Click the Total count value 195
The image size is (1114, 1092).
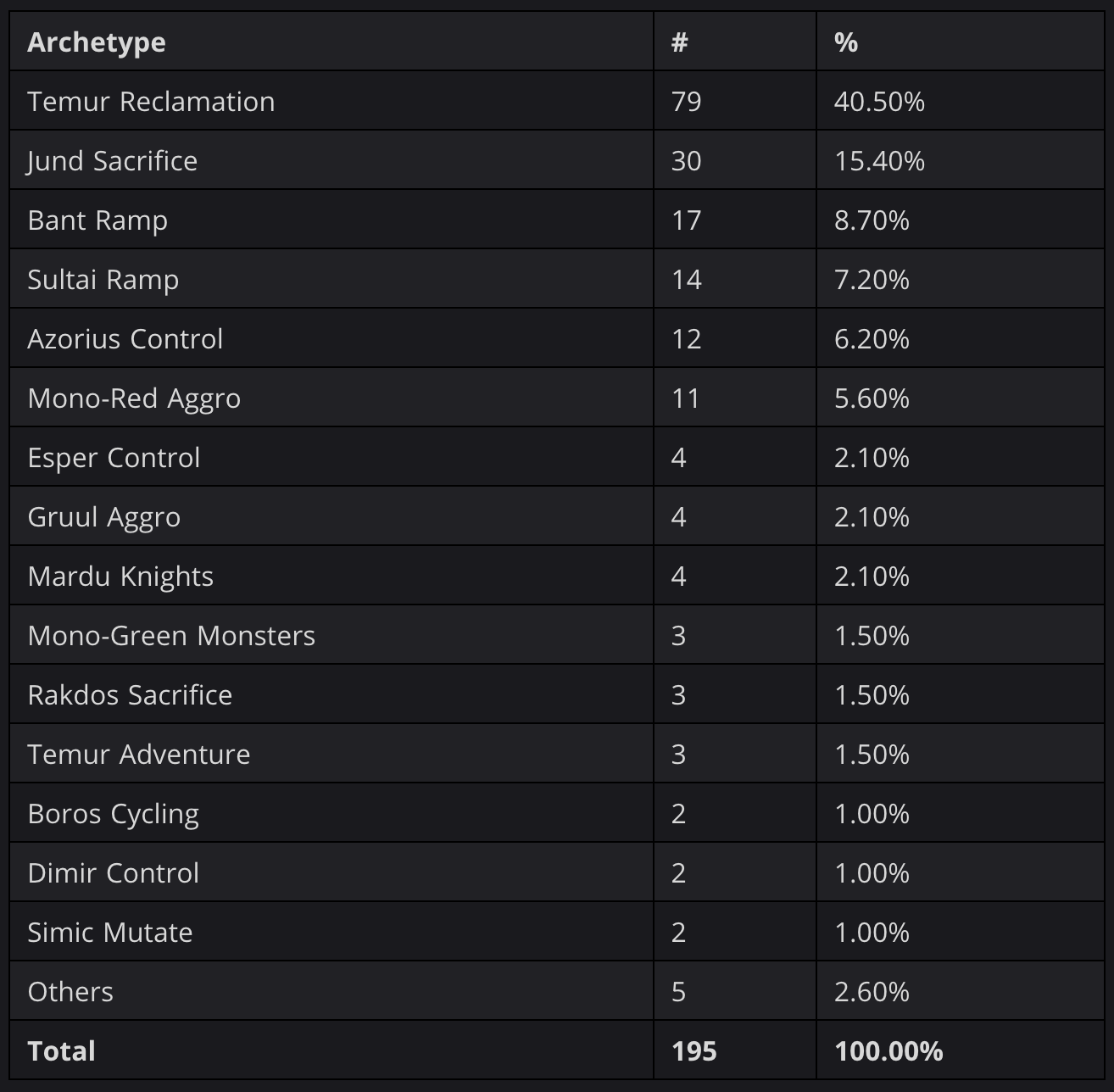pos(693,1050)
